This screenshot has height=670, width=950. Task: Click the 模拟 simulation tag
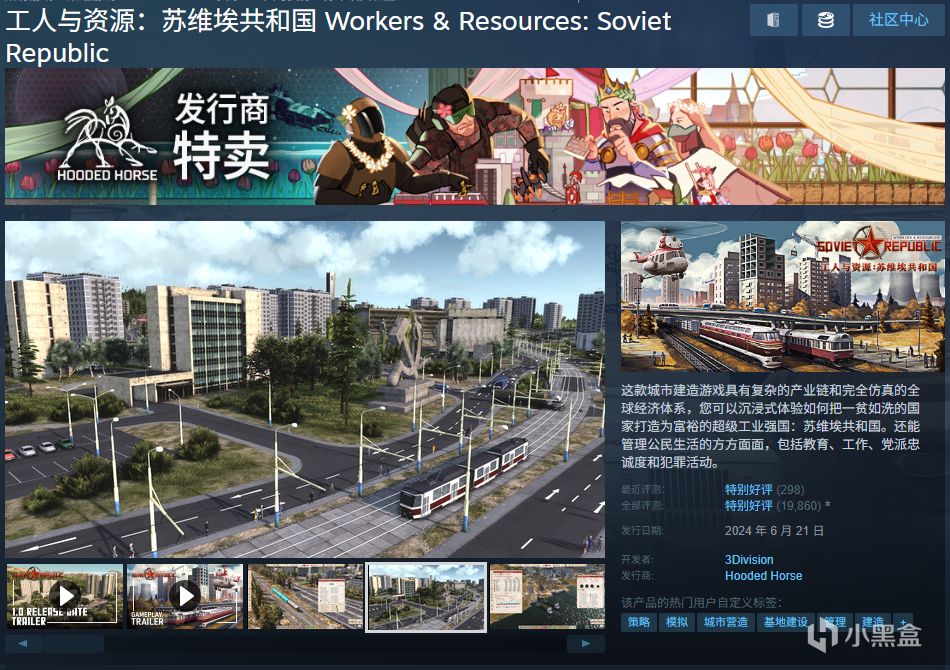(x=677, y=622)
